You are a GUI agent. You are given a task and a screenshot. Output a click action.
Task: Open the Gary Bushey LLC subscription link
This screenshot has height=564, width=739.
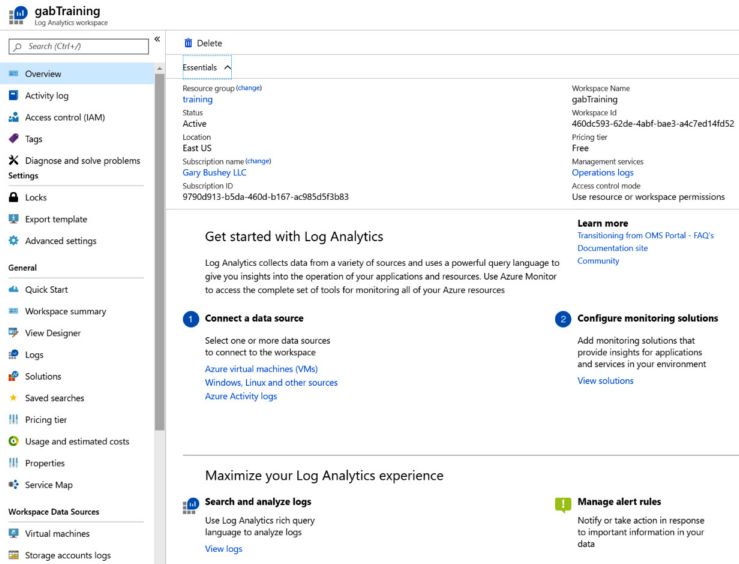214,172
